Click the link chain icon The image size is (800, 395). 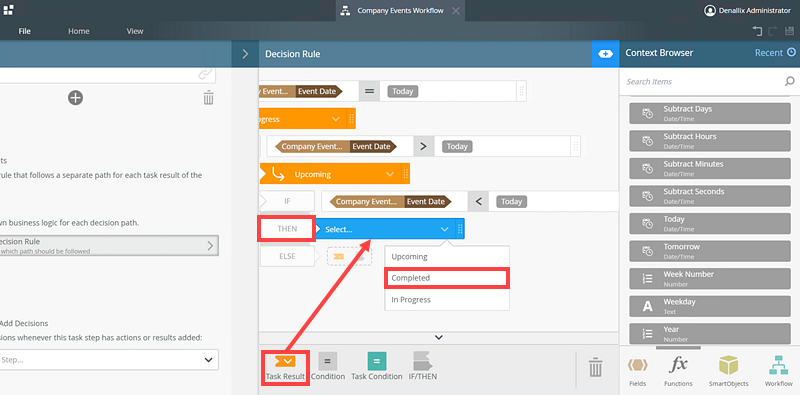pos(205,75)
